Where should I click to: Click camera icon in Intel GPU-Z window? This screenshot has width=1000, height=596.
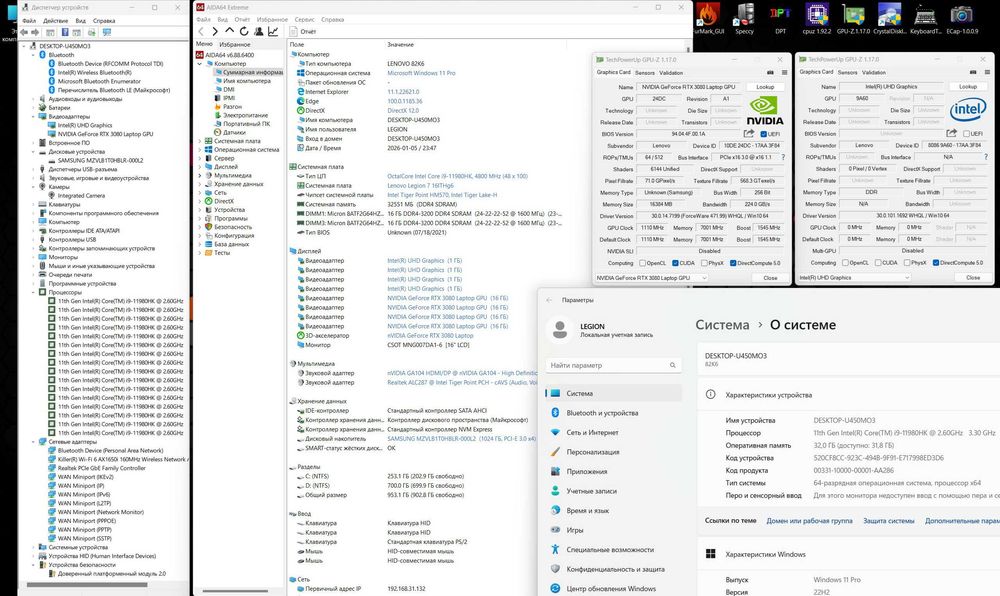[973, 72]
